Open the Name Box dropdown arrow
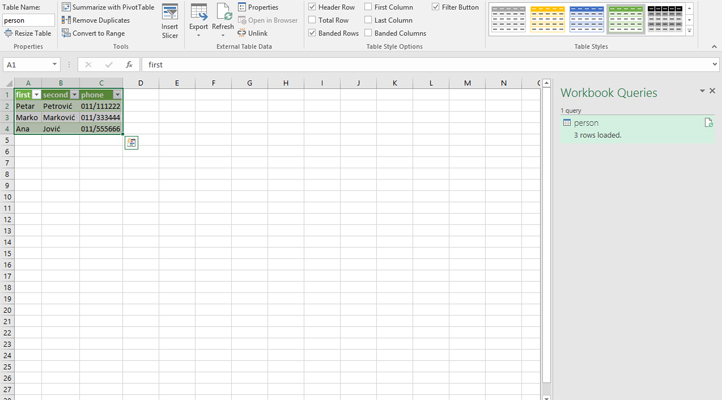 click(55, 65)
